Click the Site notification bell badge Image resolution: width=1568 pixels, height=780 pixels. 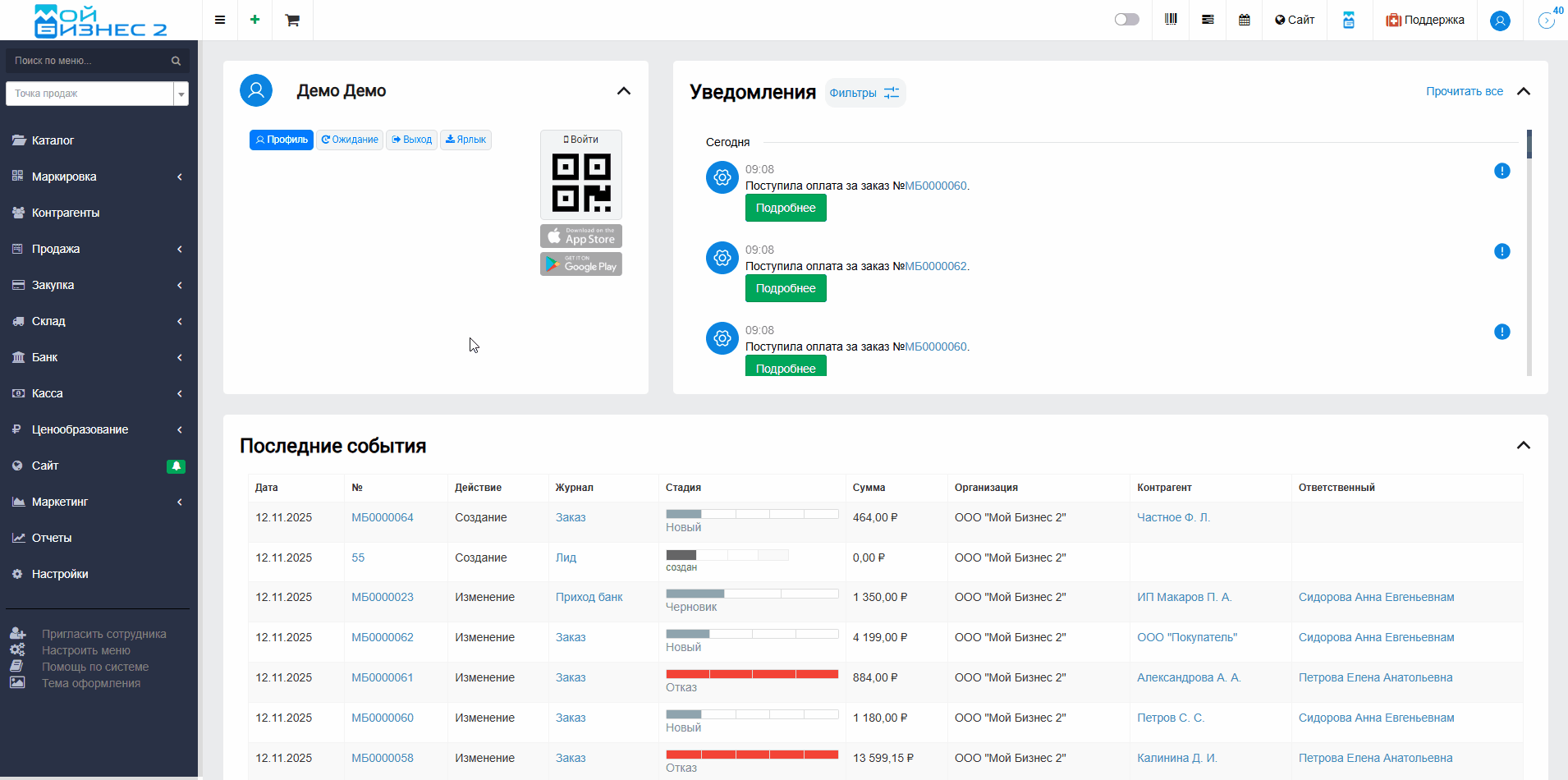click(x=176, y=466)
